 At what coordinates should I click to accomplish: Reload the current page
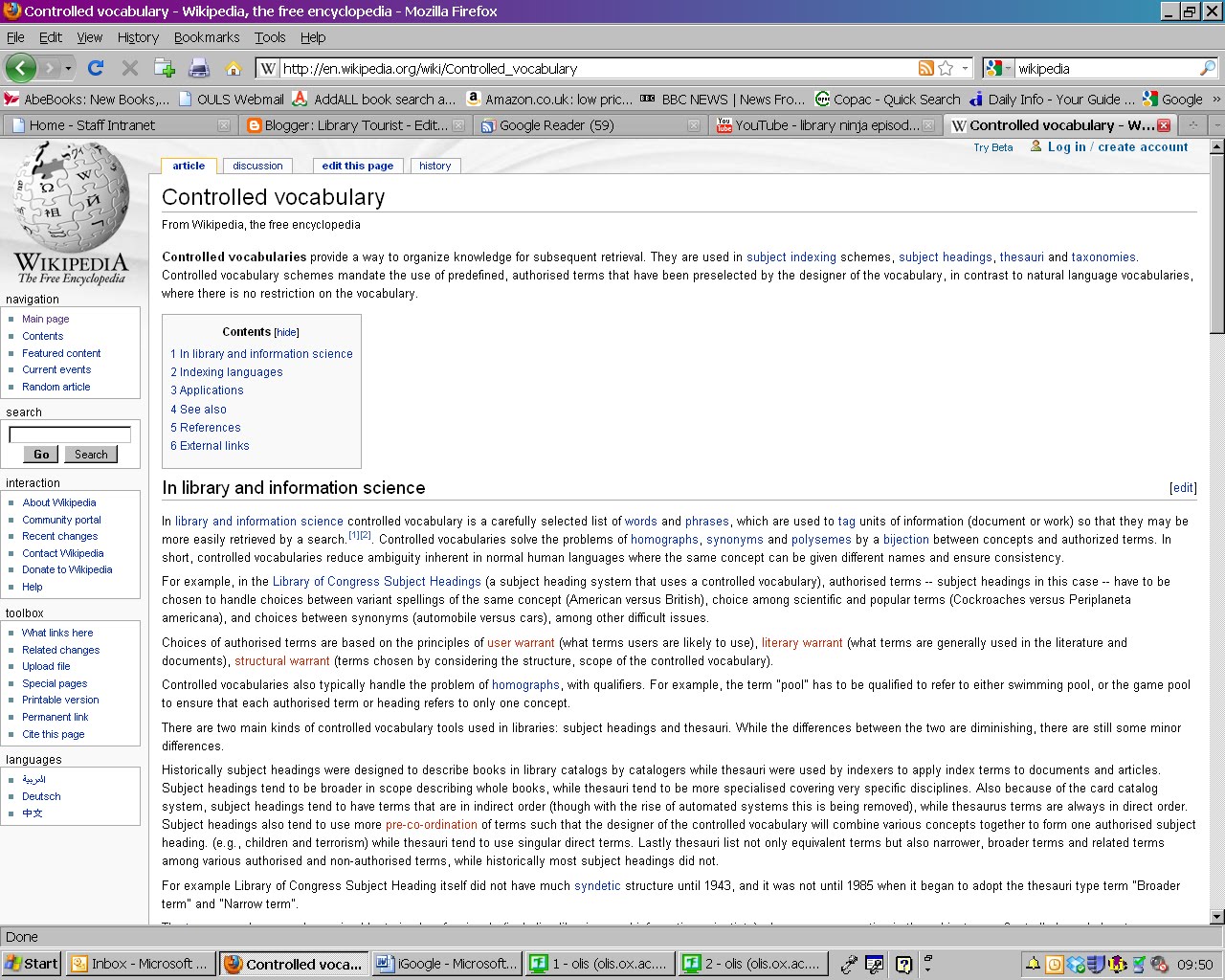95,68
